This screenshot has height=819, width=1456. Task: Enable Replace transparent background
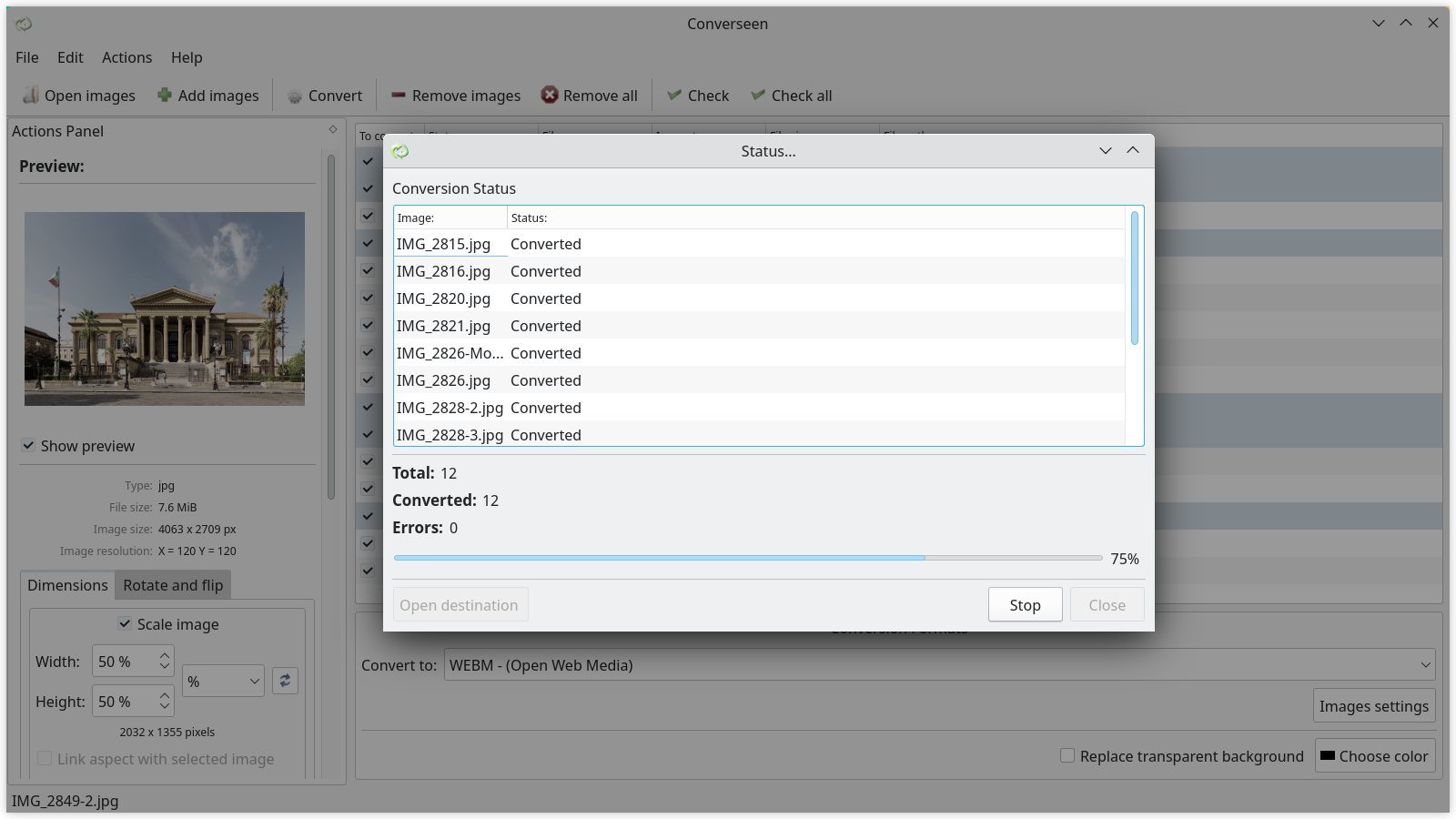(x=1066, y=755)
